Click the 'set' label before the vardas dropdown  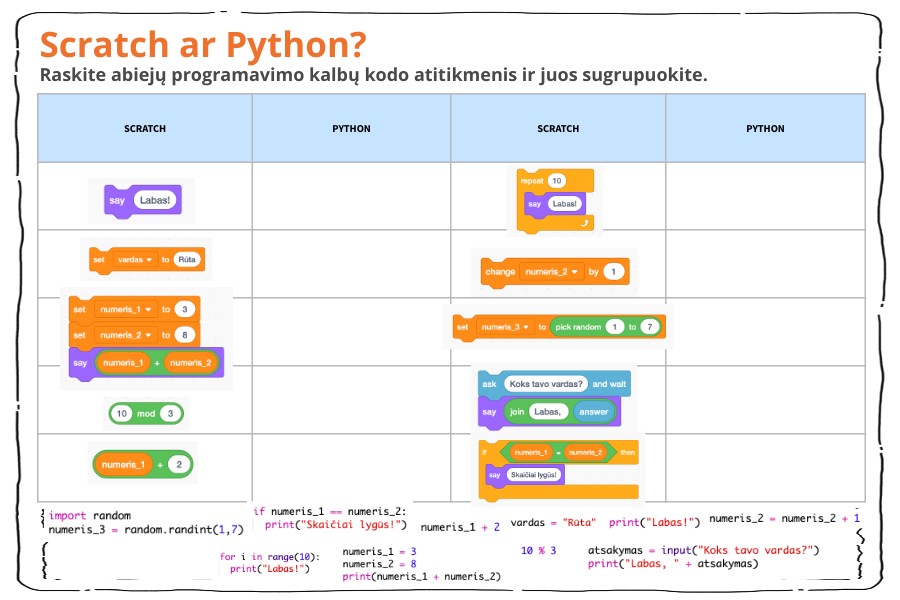[x=99, y=260]
